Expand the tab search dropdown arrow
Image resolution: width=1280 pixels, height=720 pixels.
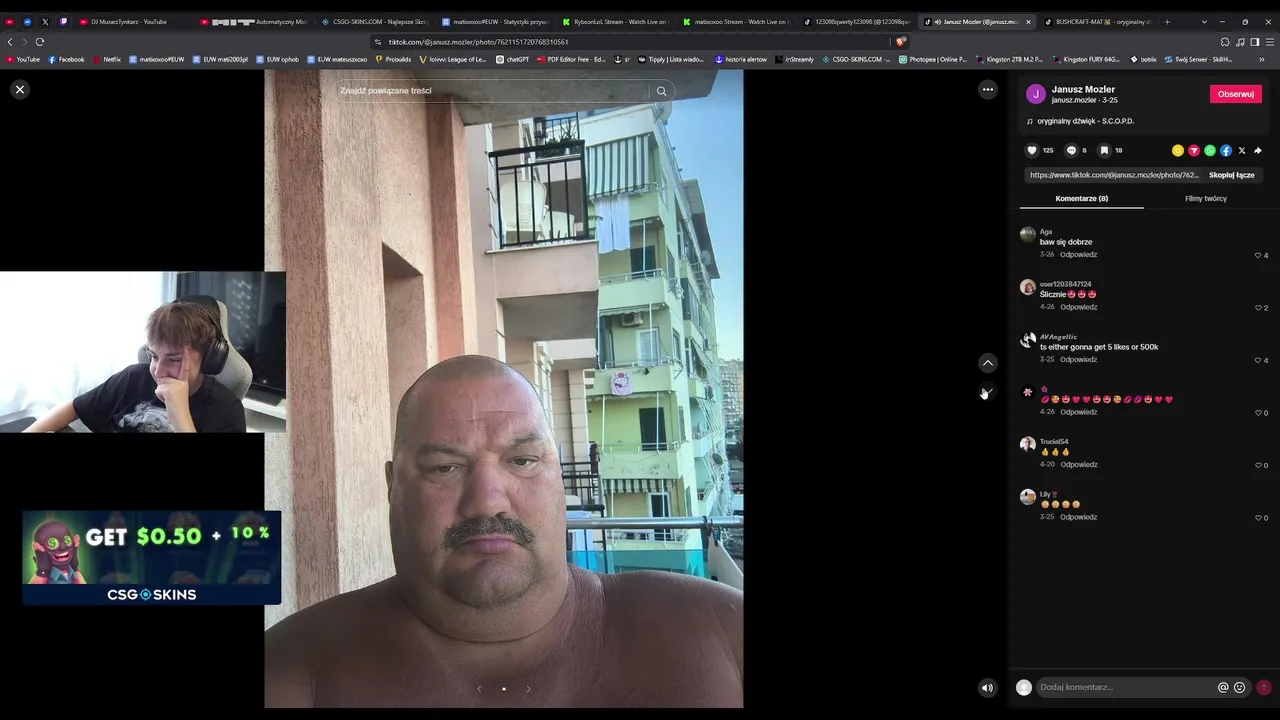pos(1204,21)
